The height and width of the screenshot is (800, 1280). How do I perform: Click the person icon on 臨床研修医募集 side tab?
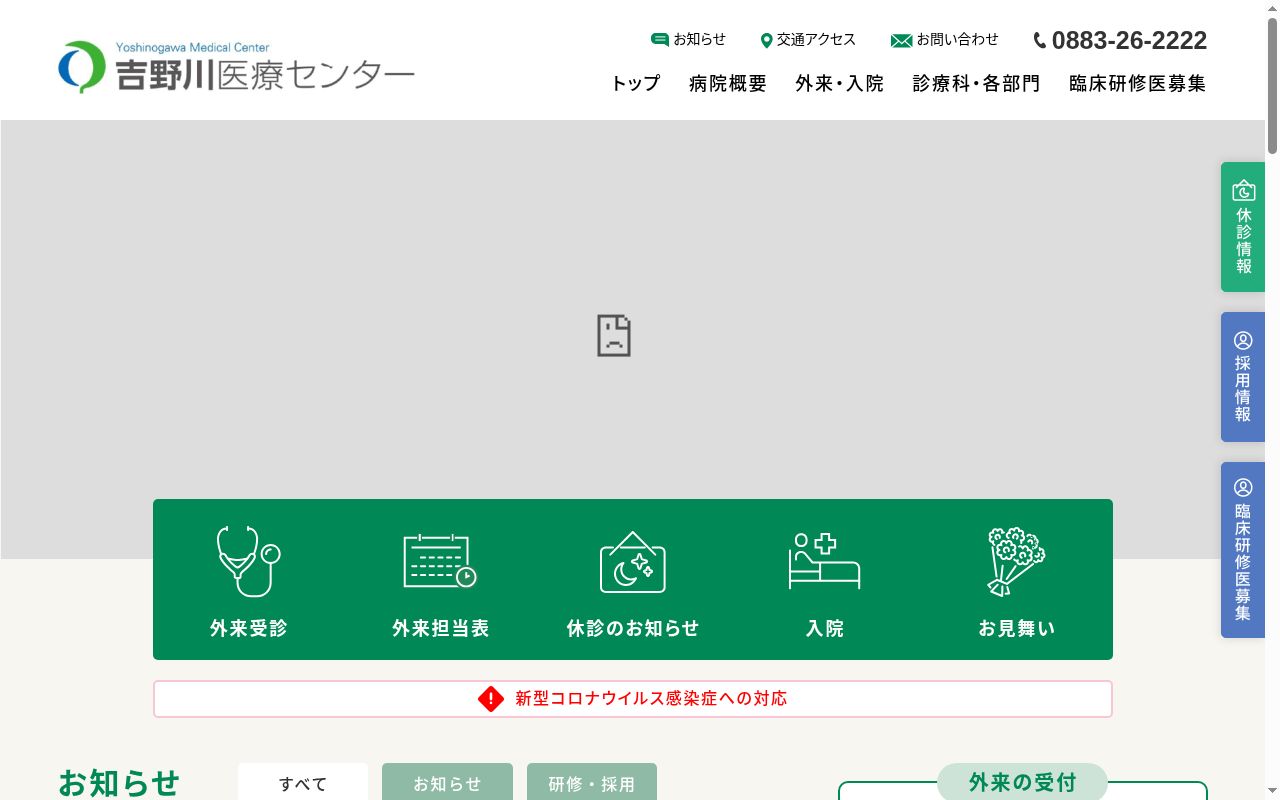(1243, 487)
